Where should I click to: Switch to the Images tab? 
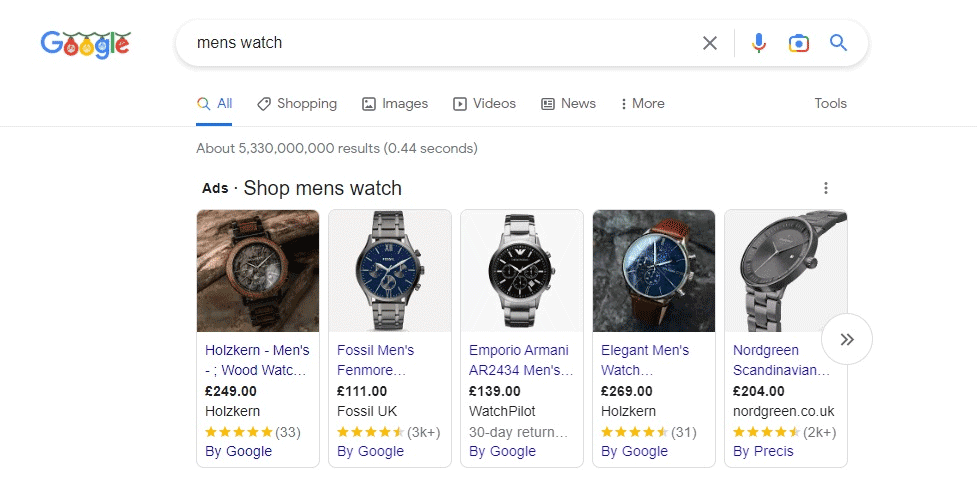click(x=395, y=104)
